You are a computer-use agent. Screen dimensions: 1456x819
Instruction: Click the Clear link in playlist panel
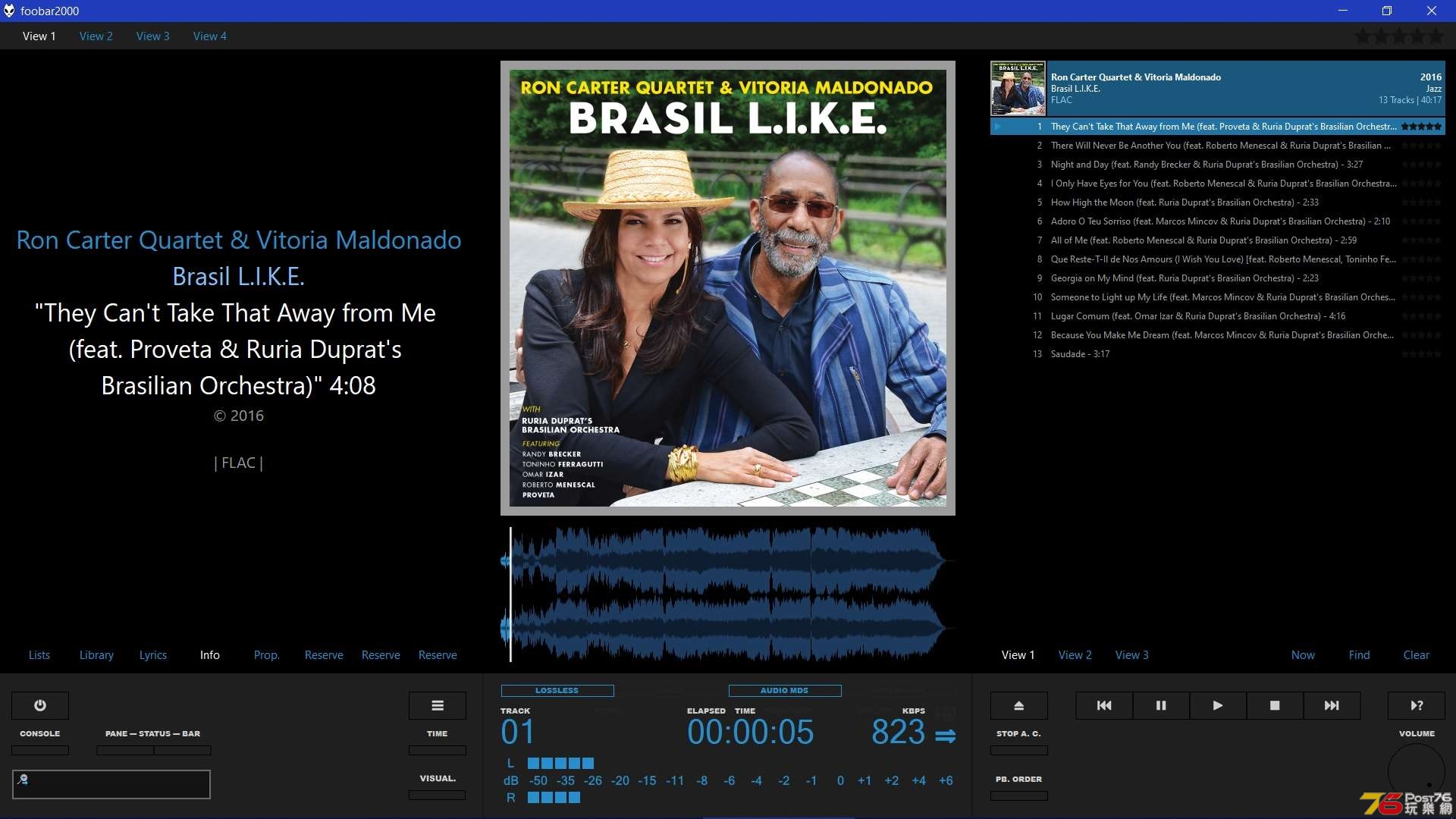1417,654
